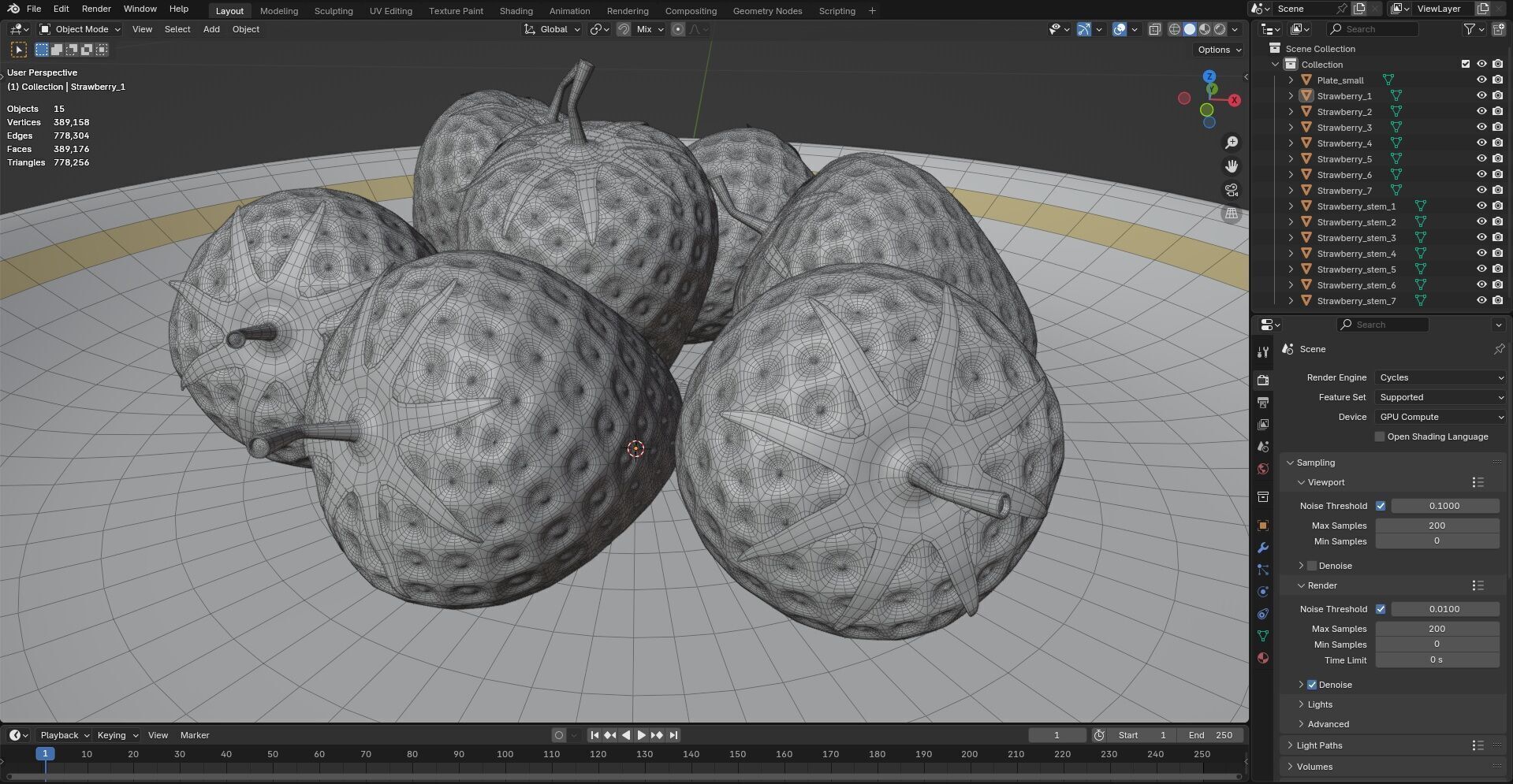Screen dimensions: 1513x784
Task: Enable the Viewport Denoise checkbox
Action: 1312,566
